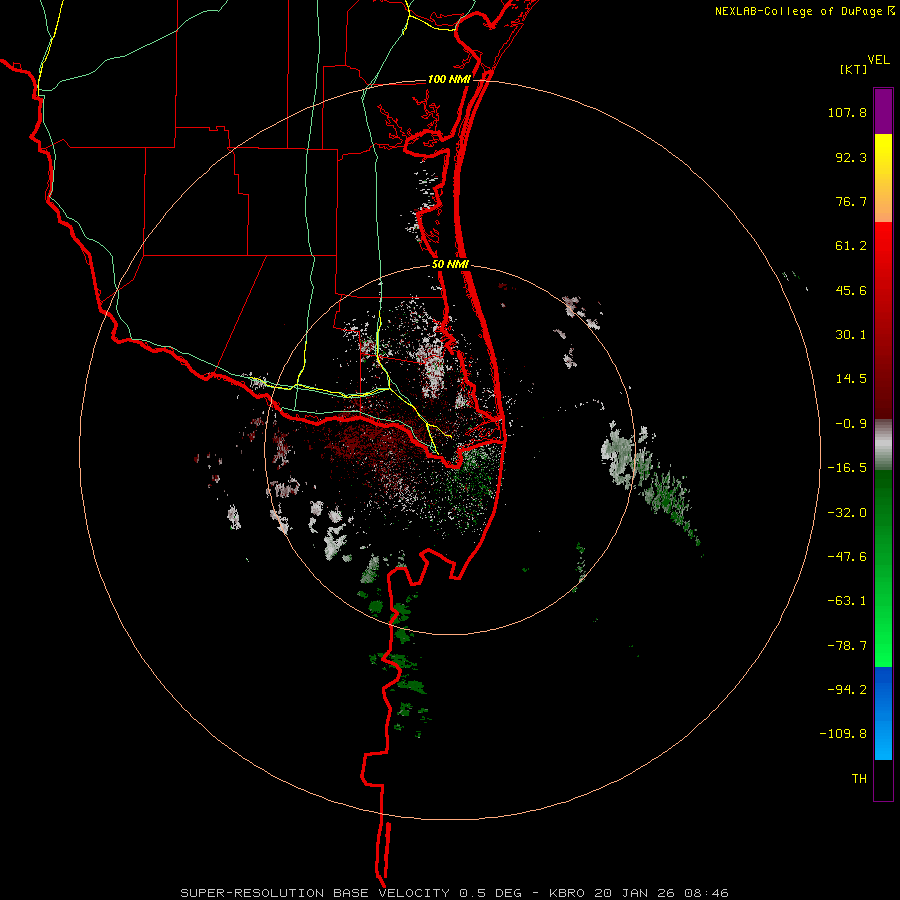Click the -109.8 velocity scale value

(843, 734)
